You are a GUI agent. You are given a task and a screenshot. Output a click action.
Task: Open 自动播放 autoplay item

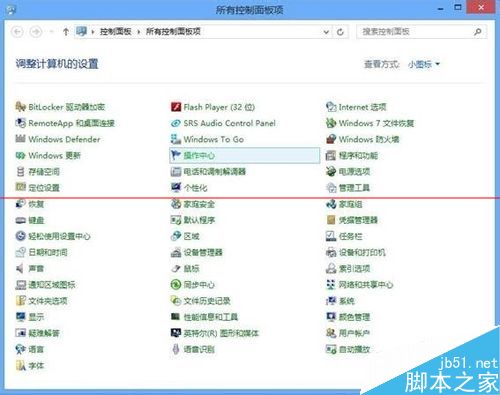coord(348,349)
